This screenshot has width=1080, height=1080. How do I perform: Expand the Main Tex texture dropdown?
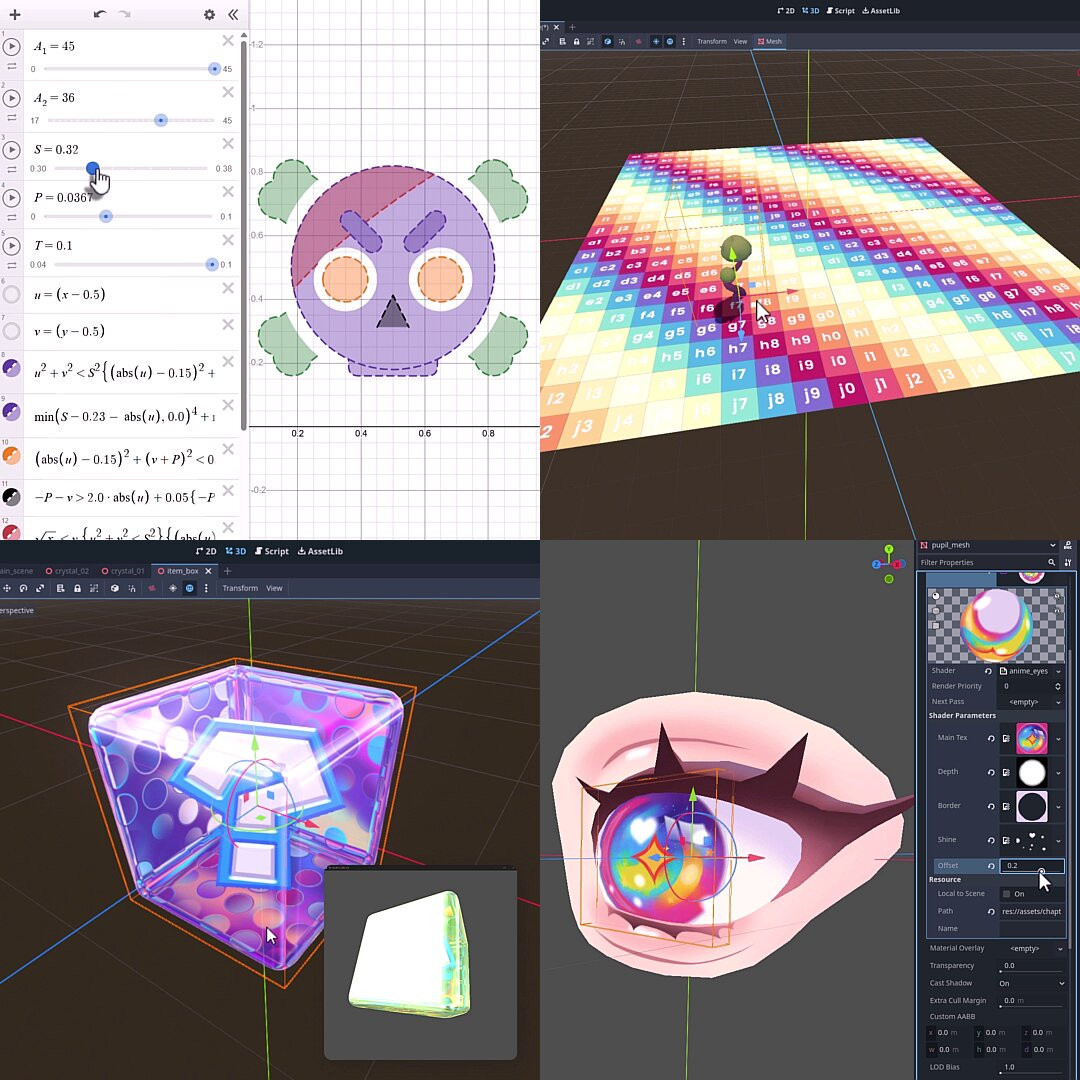coord(1058,738)
